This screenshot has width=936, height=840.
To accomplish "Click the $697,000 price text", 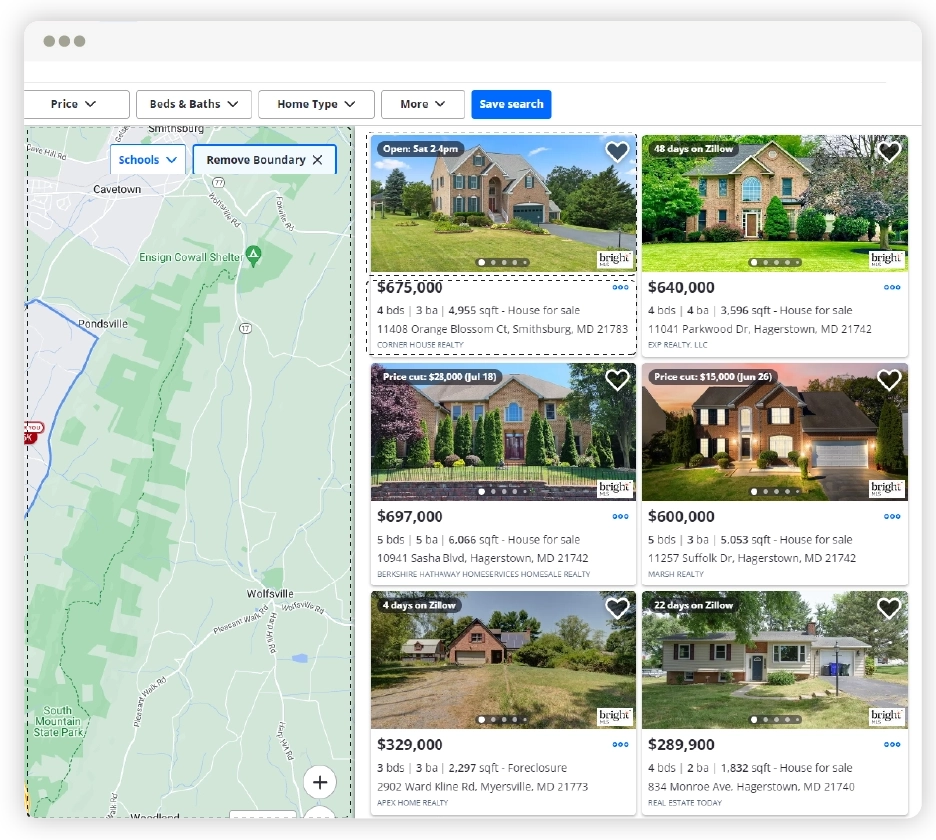I will click(410, 516).
